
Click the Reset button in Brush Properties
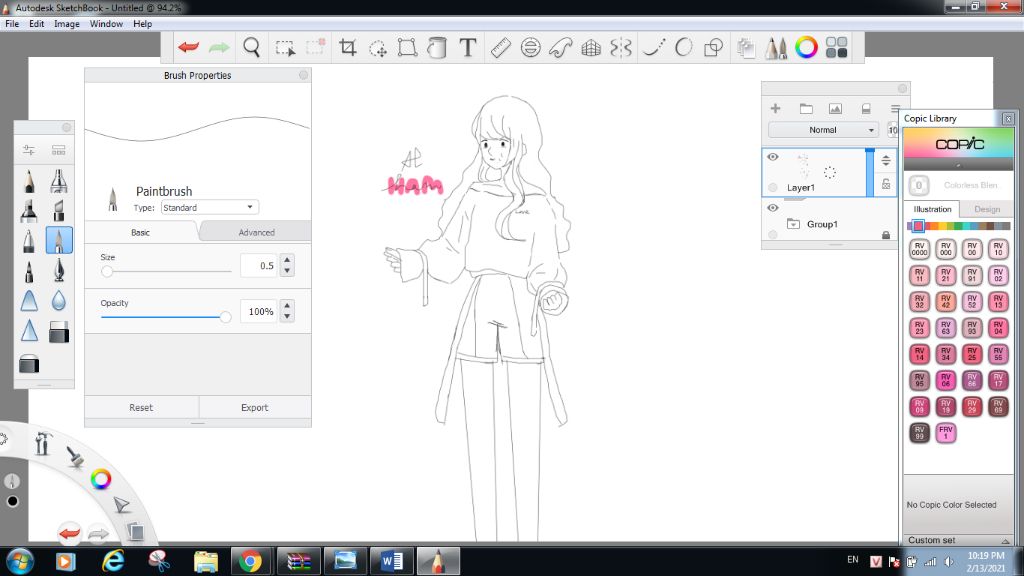141,407
